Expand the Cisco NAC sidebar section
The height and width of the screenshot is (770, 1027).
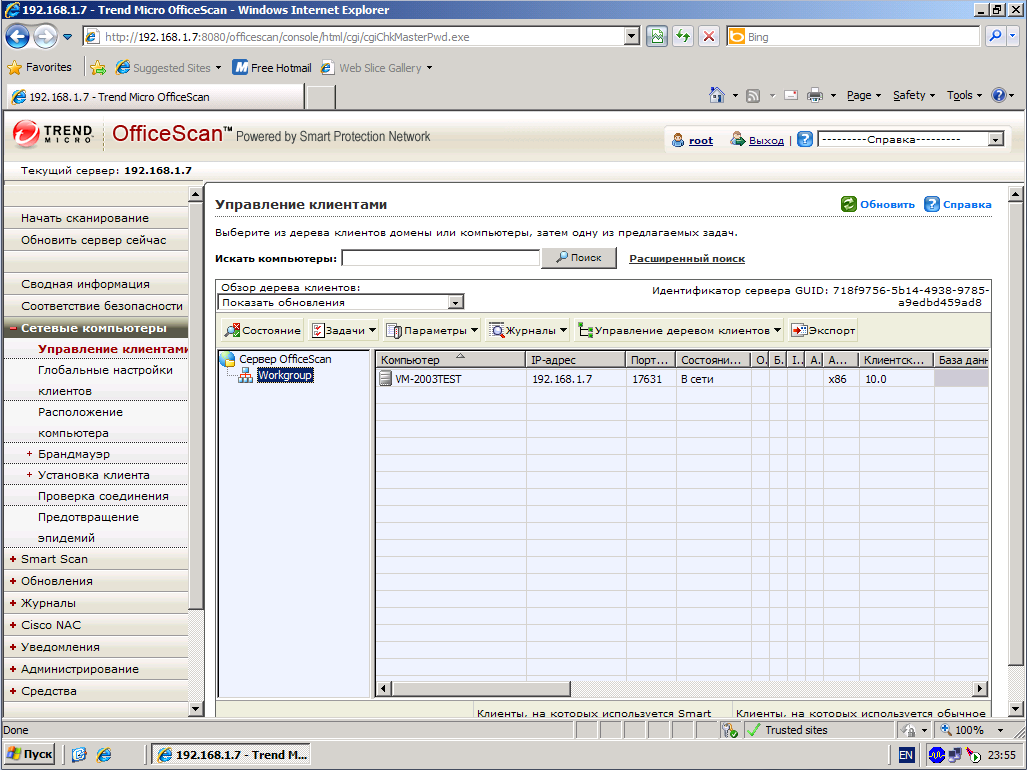click(x=12, y=625)
